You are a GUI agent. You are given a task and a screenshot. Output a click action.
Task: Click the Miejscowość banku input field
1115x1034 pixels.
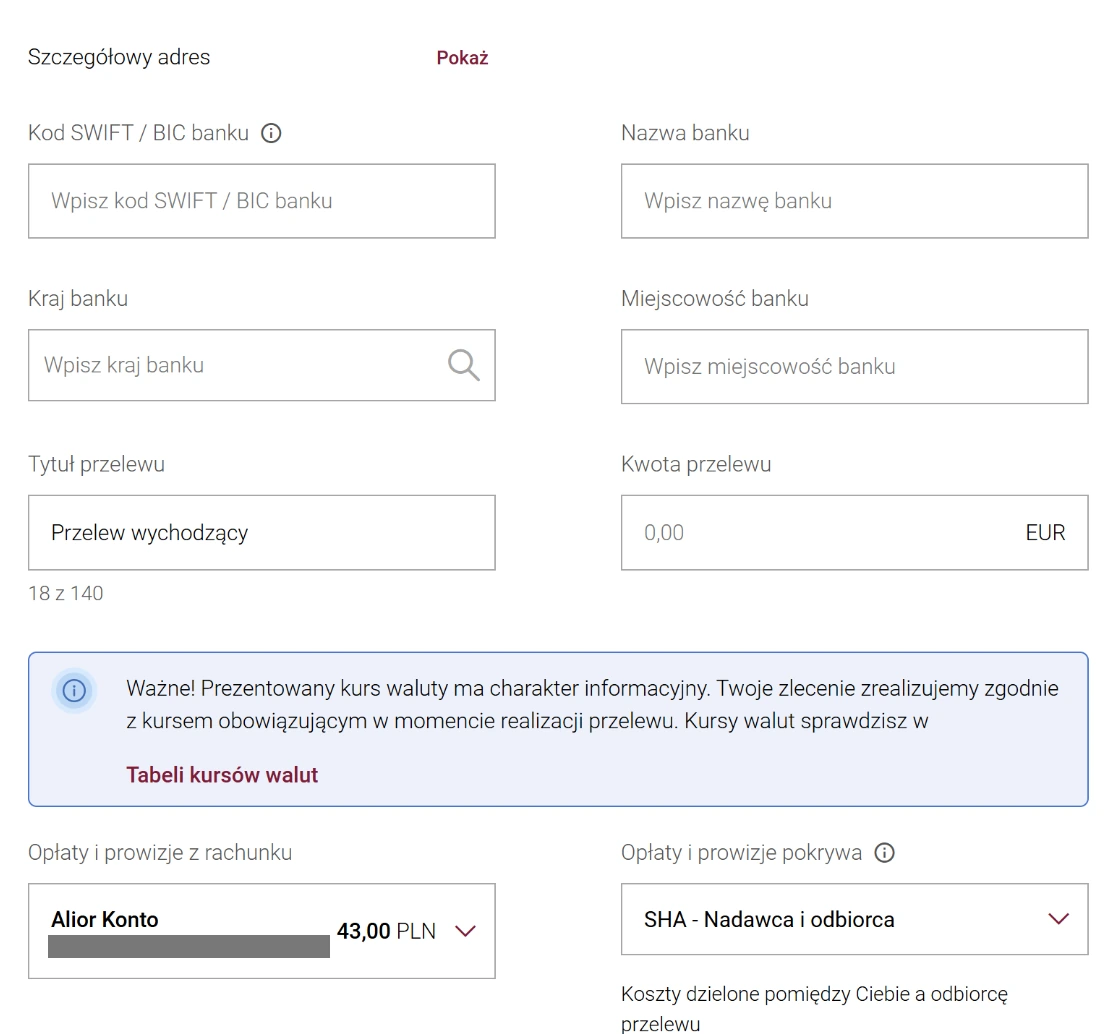coord(854,366)
